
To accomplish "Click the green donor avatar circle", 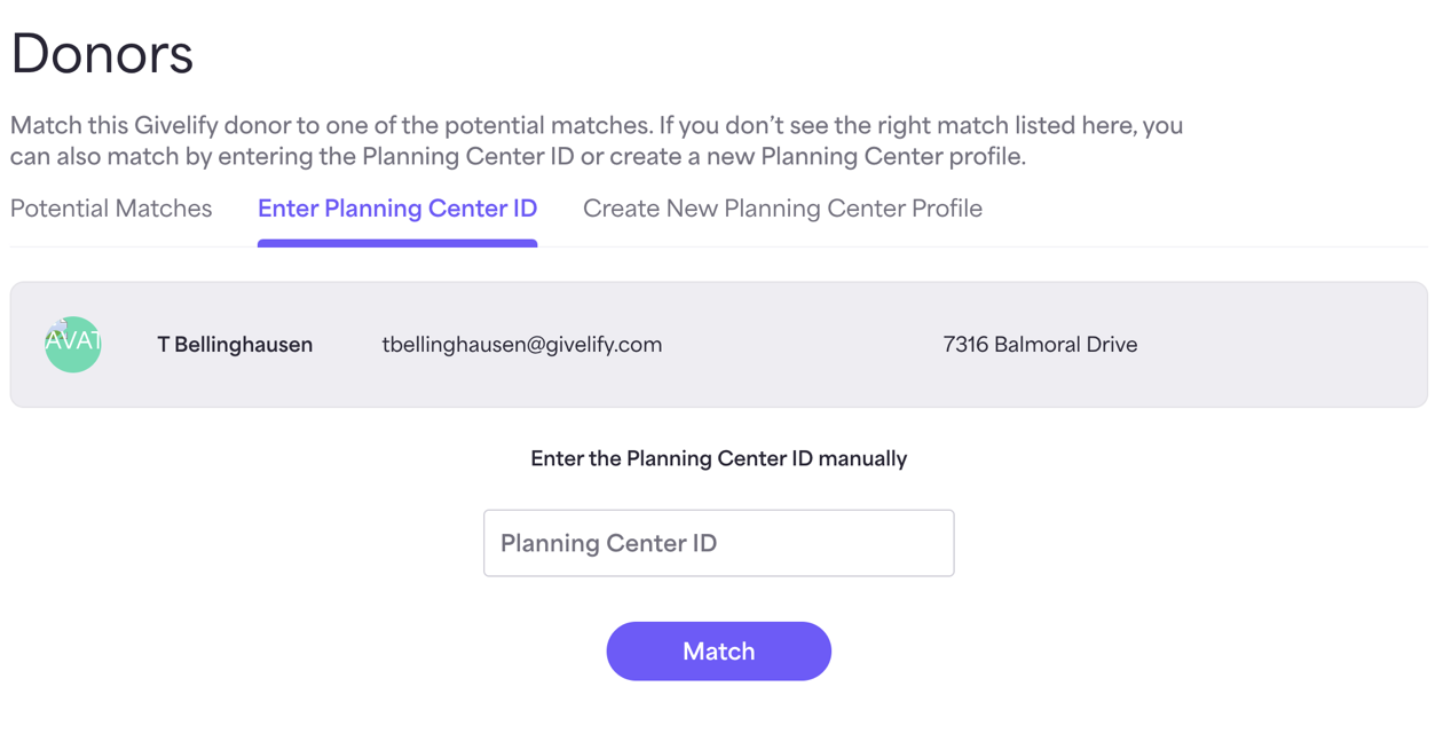I will click(x=73, y=344).
